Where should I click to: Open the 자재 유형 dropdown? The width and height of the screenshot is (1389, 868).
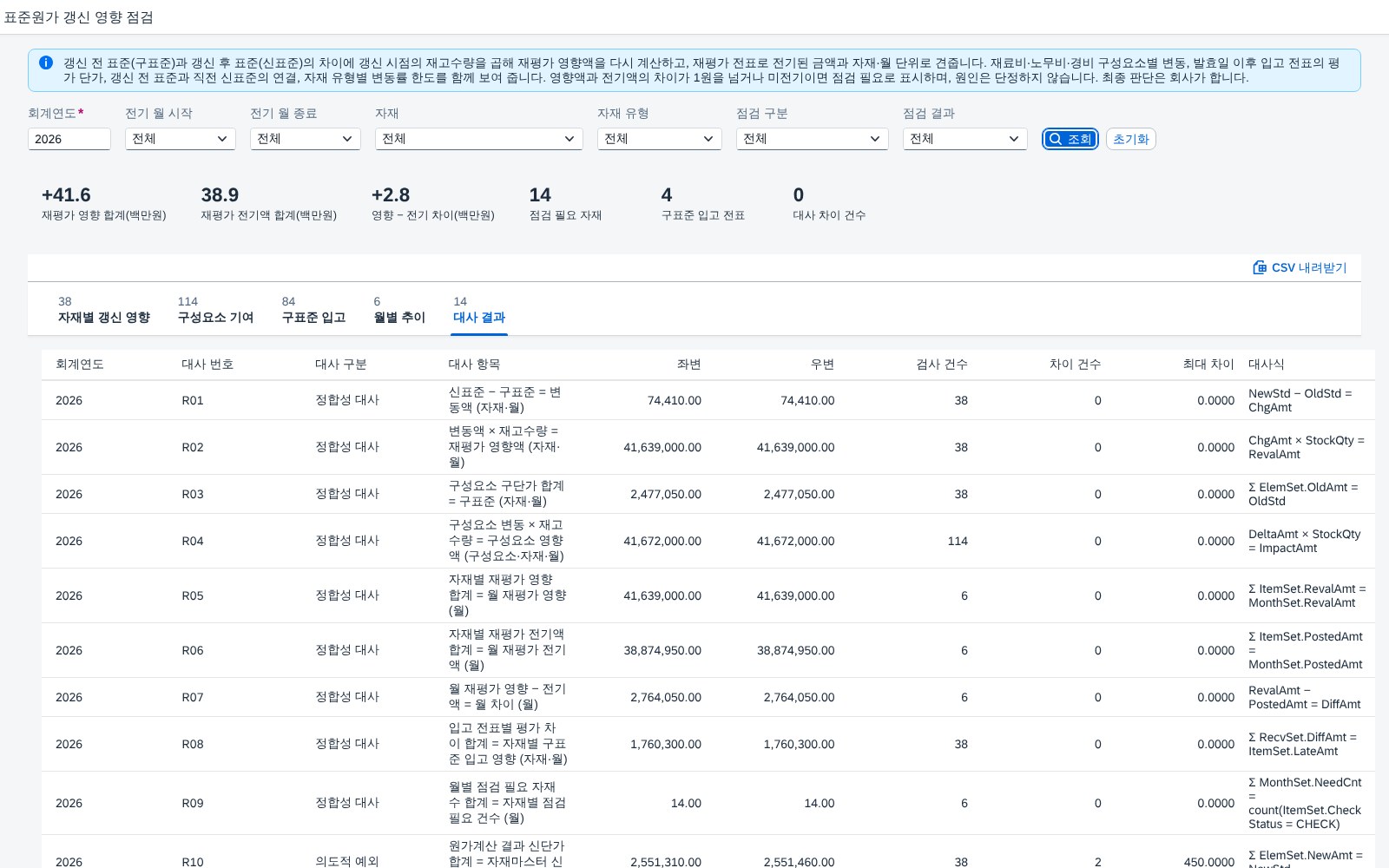(x=660, y=139)
